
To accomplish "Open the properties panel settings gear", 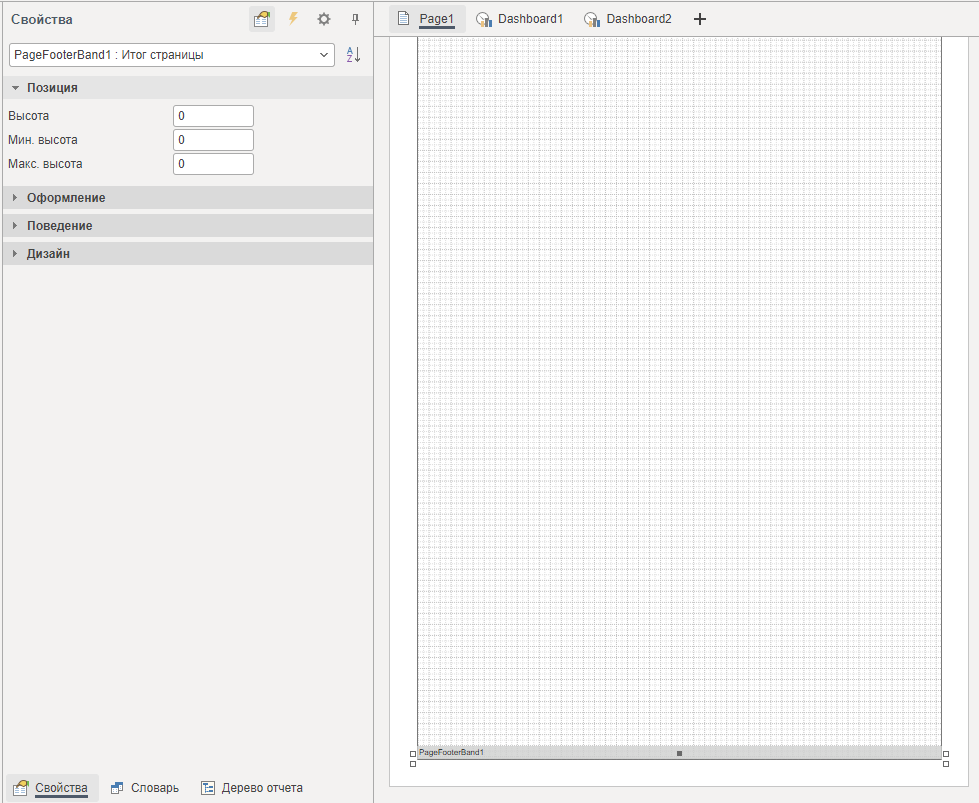I will coord(324,19).
